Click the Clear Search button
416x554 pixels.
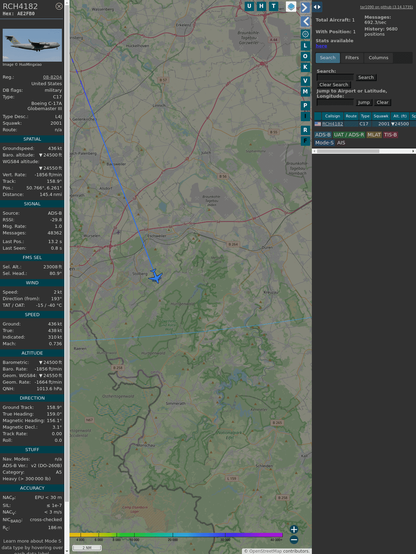334,84
